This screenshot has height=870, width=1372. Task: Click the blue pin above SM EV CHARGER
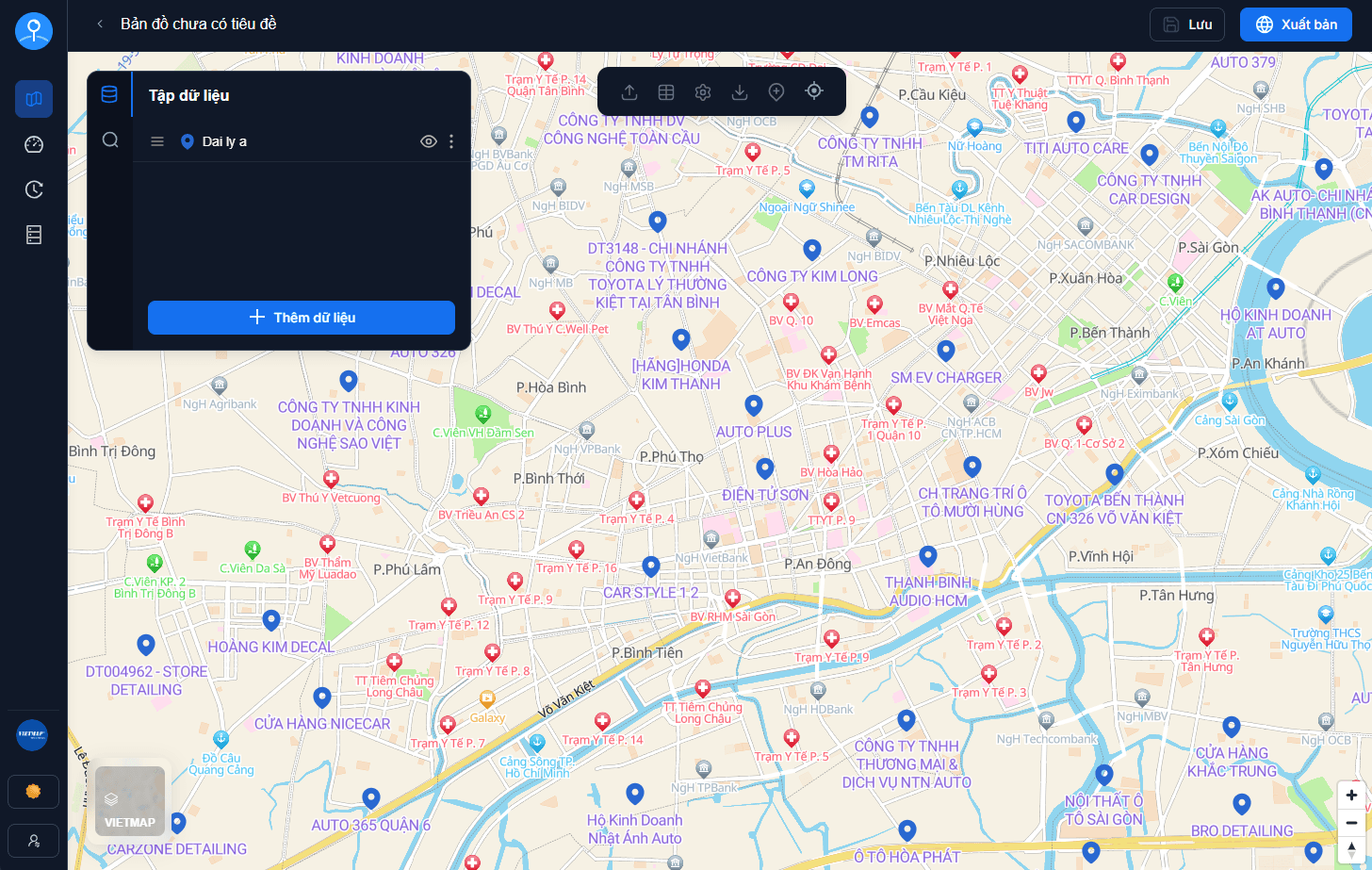[946, 351]
